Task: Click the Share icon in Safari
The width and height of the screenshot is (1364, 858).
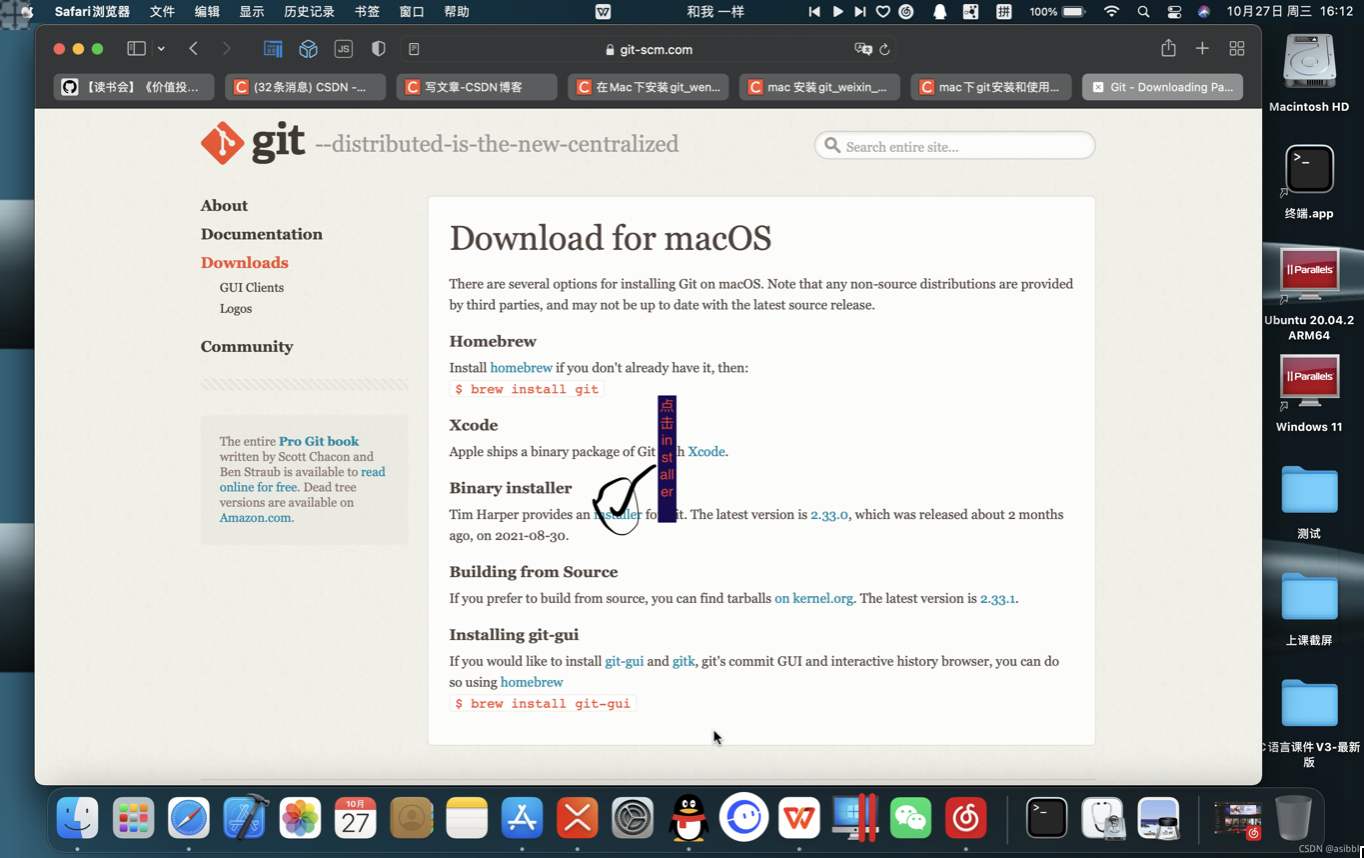Action: pyautogui.click(x=1168, y=48)
